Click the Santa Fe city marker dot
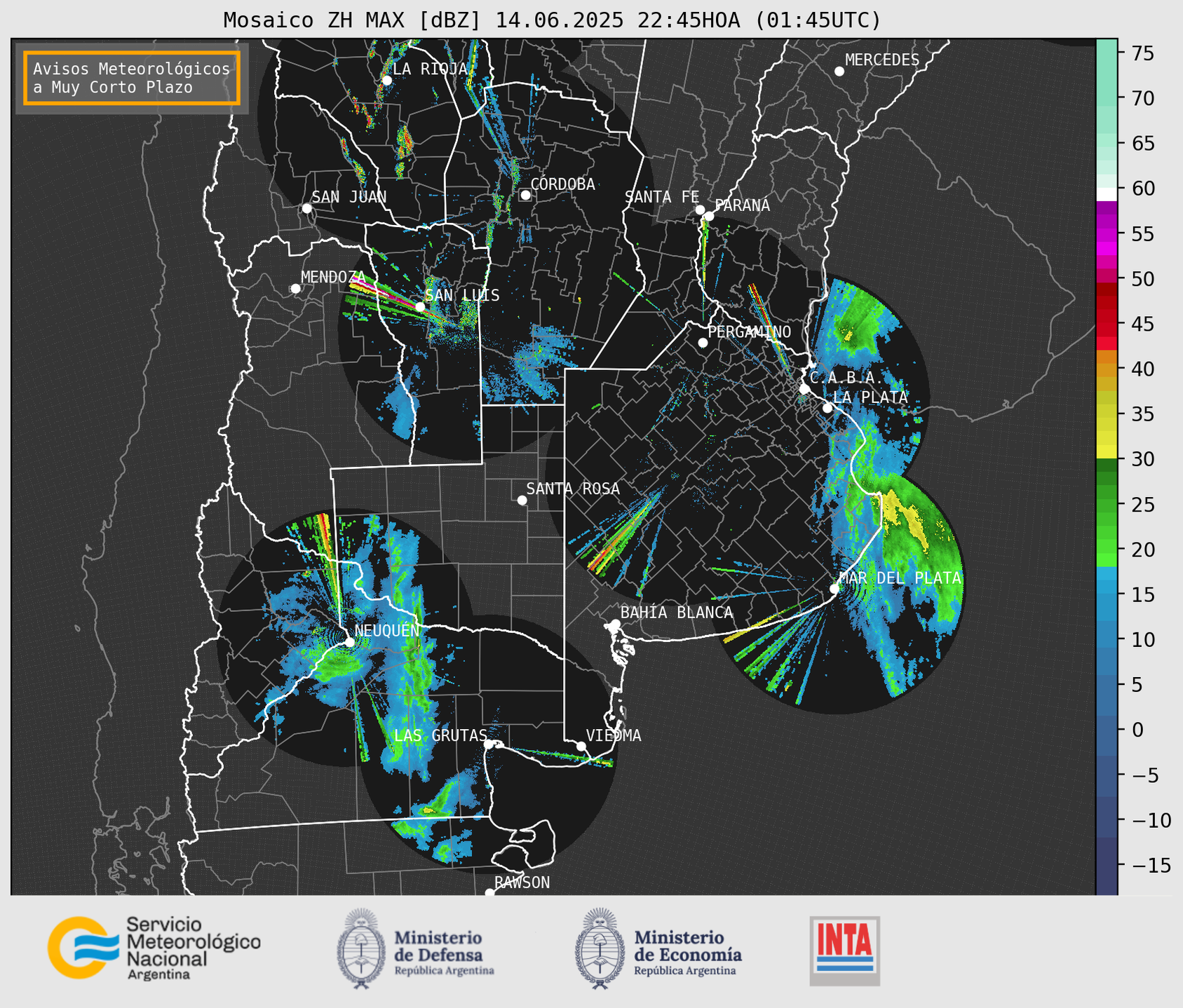Screen dimensions: 1183x1008 pos(700,210)
